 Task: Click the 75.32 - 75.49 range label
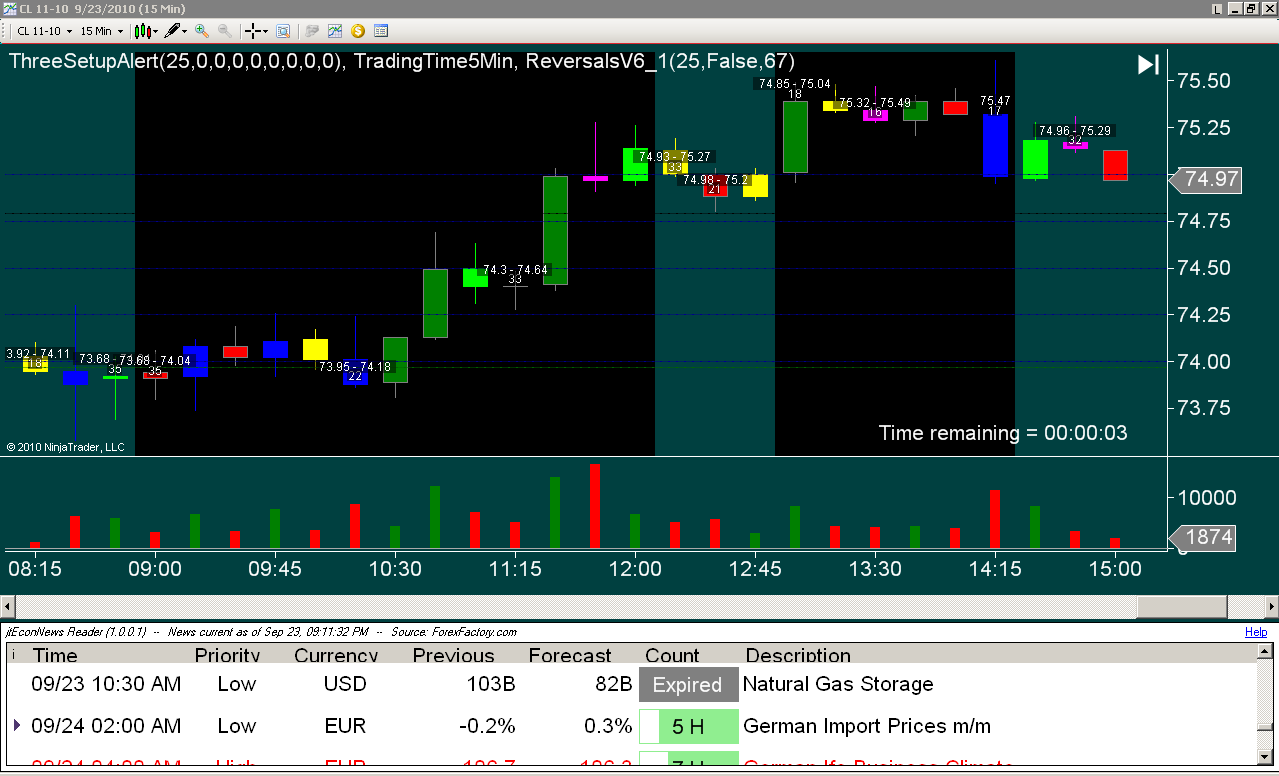[x=875, y=103]
